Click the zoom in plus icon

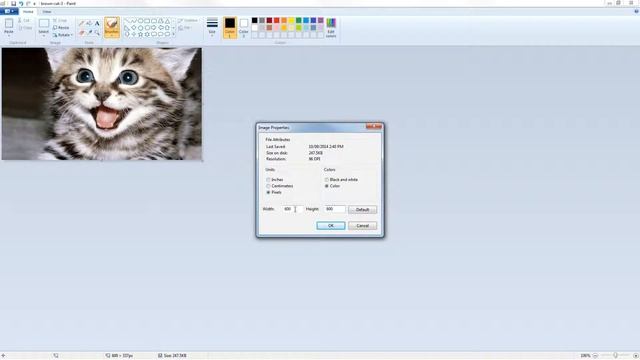(x=636, y=356)
